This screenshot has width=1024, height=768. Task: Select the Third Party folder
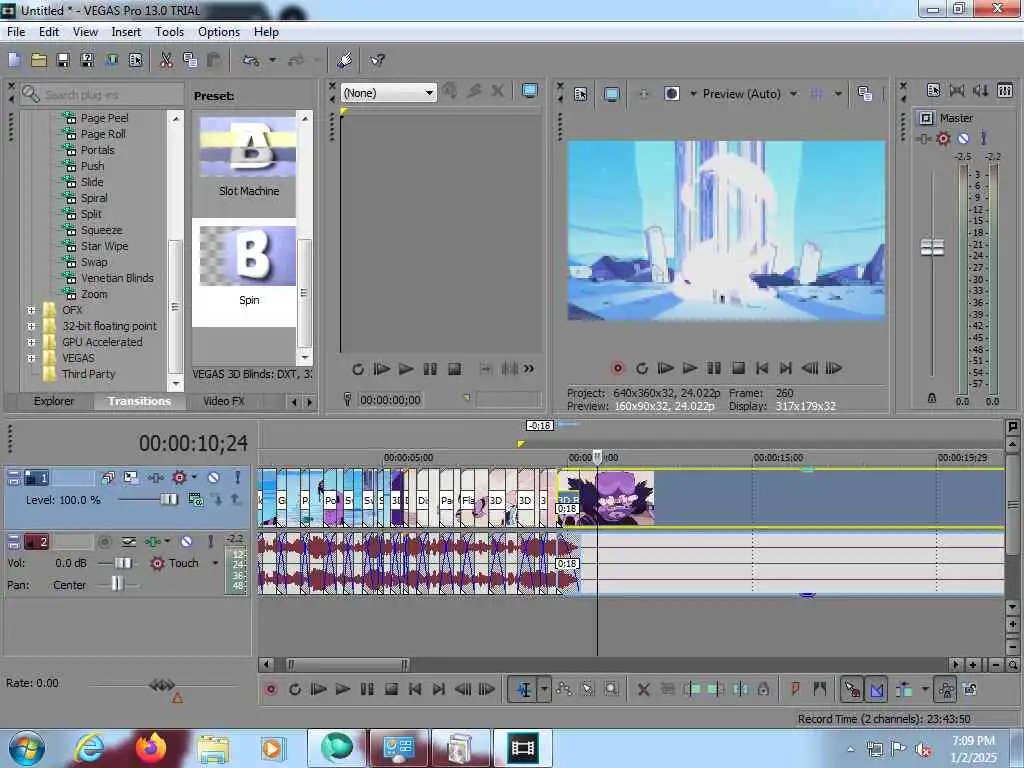(x=88, y=374)
